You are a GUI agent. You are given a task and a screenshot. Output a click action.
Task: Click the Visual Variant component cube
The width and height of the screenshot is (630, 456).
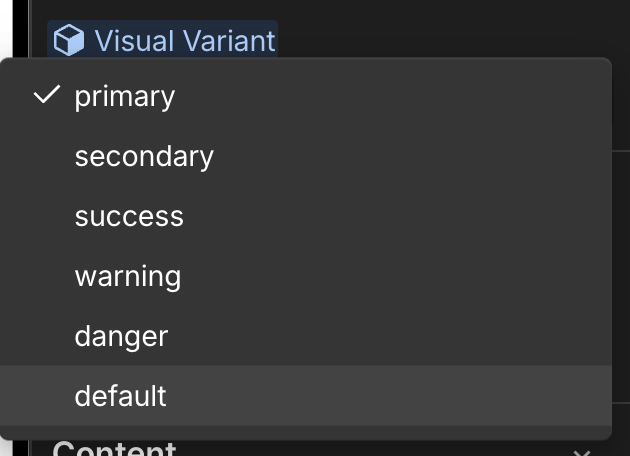click(69, 41)
